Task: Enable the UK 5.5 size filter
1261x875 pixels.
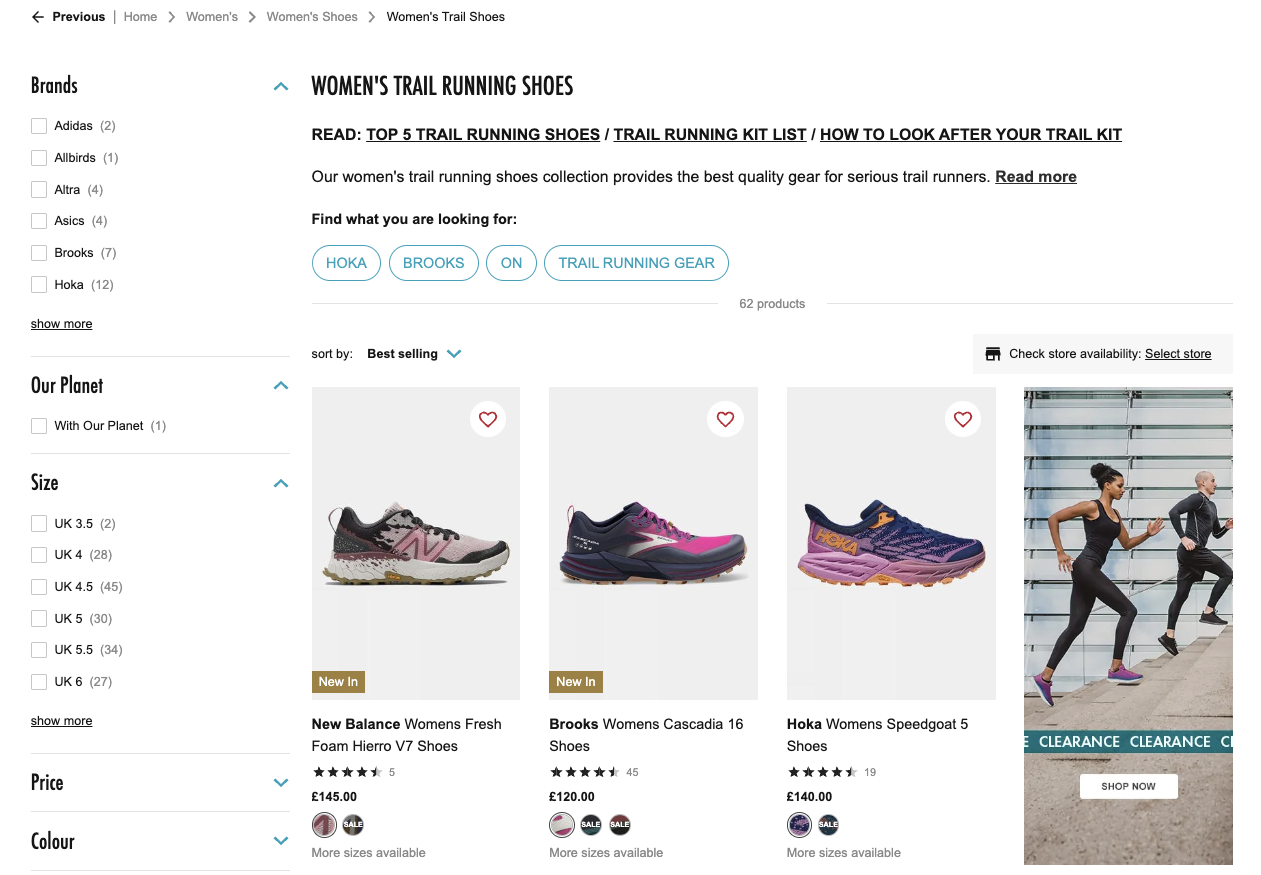Action: (x=39, y=650)
